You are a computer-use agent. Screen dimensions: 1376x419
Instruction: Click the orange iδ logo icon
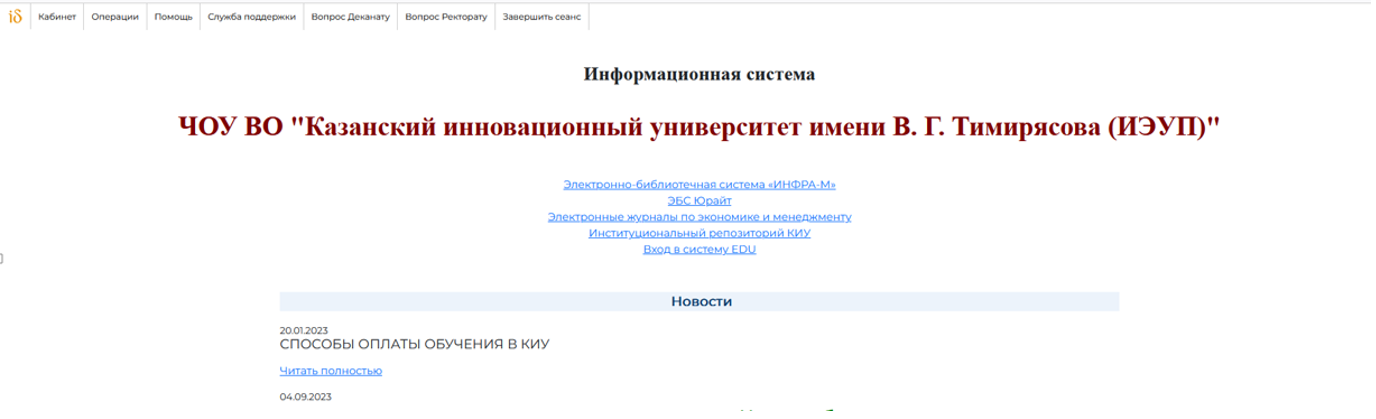(15, 17)
